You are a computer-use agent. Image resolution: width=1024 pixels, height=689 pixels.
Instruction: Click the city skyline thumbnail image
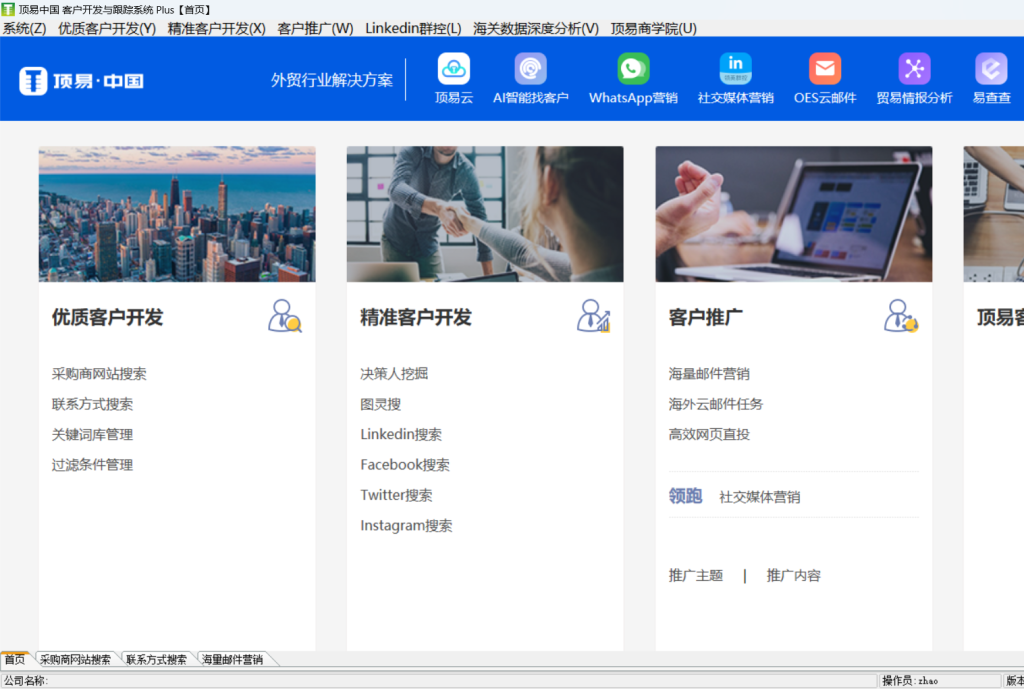coord(177,214)
